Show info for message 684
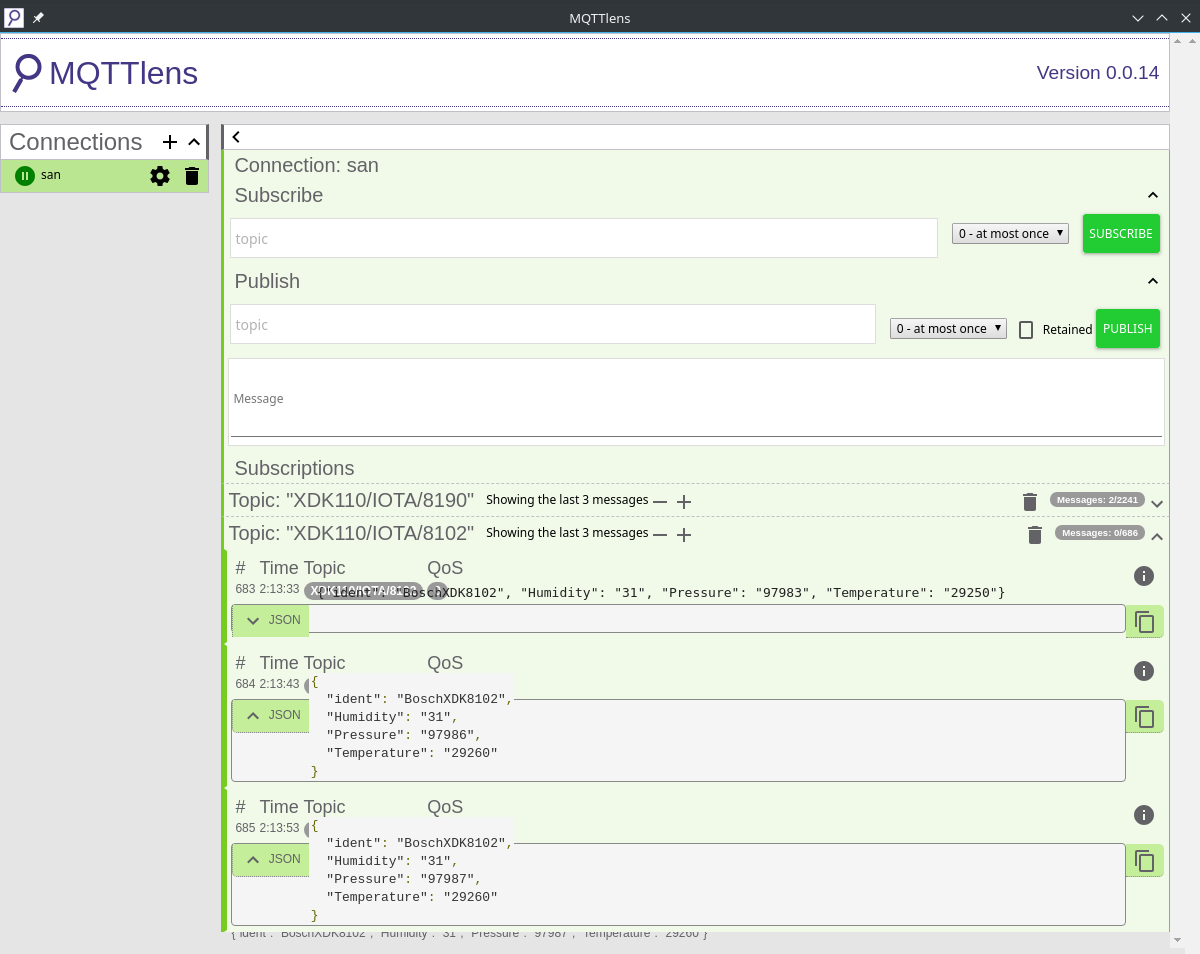Viewport: 1200px width, 954px height. pyautogui.click(x=1145, y=671)
